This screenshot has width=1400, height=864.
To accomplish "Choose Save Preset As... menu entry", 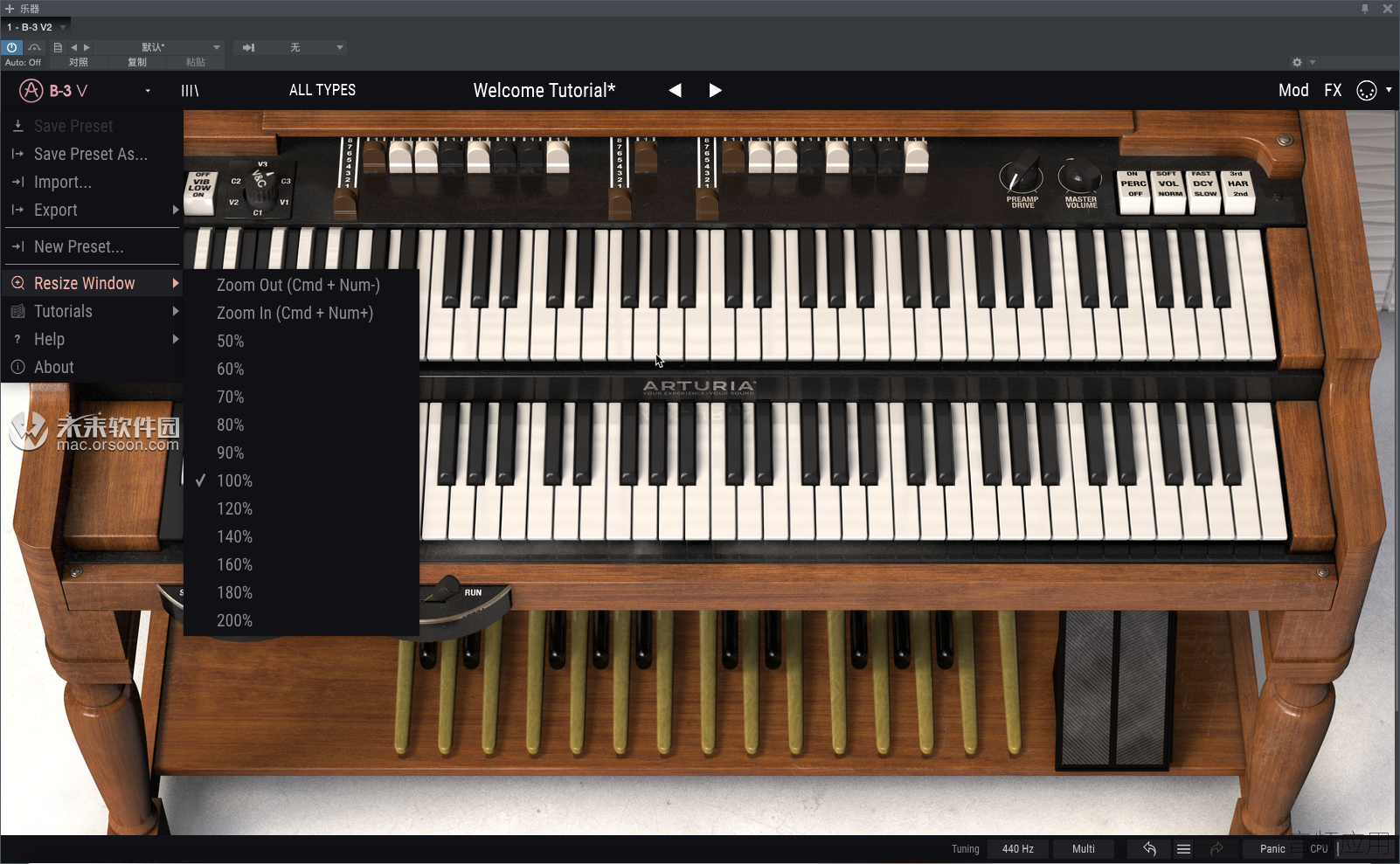I will (91, 154).
